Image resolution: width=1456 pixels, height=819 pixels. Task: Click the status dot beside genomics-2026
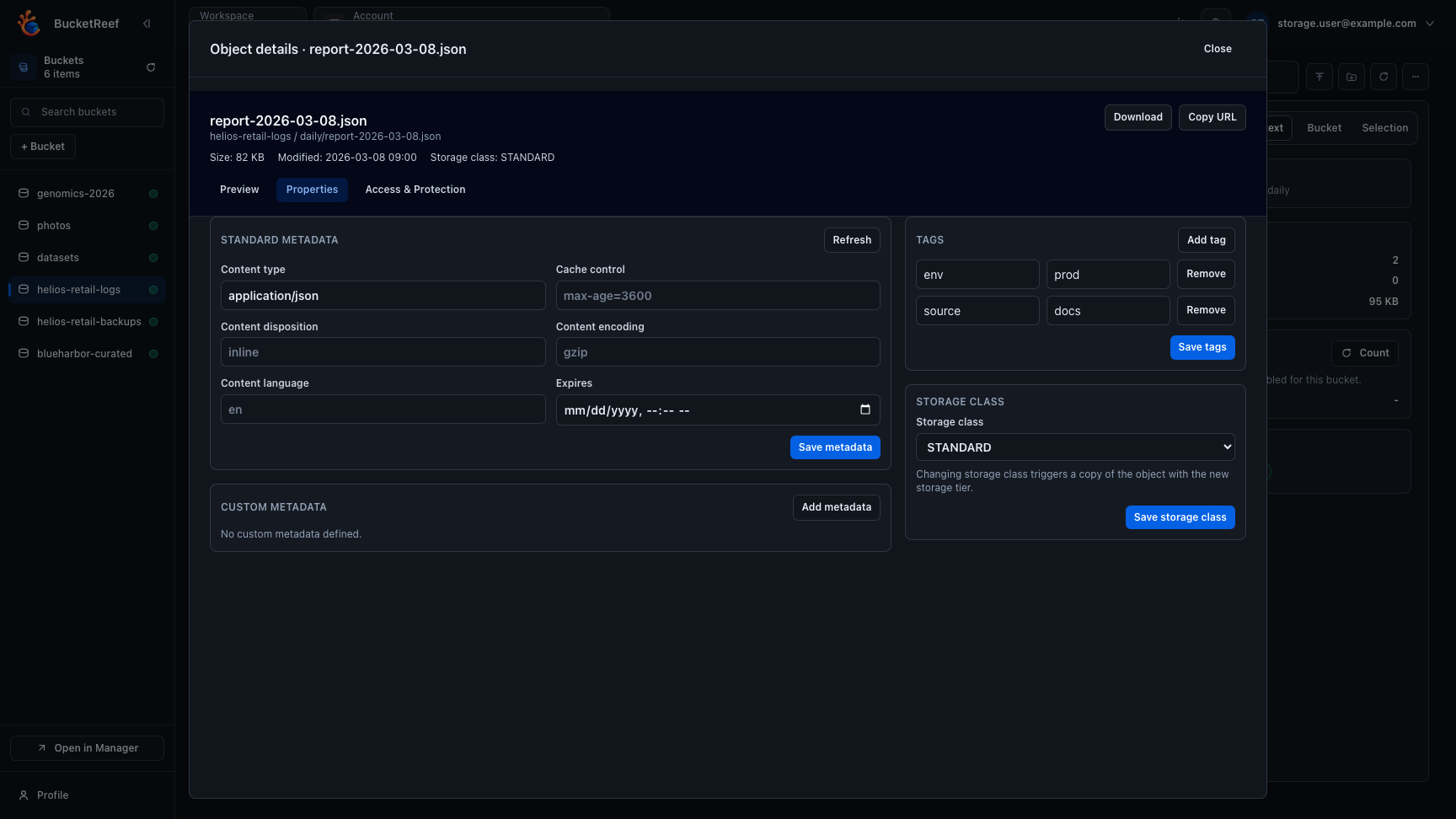[x=153, y=194]
